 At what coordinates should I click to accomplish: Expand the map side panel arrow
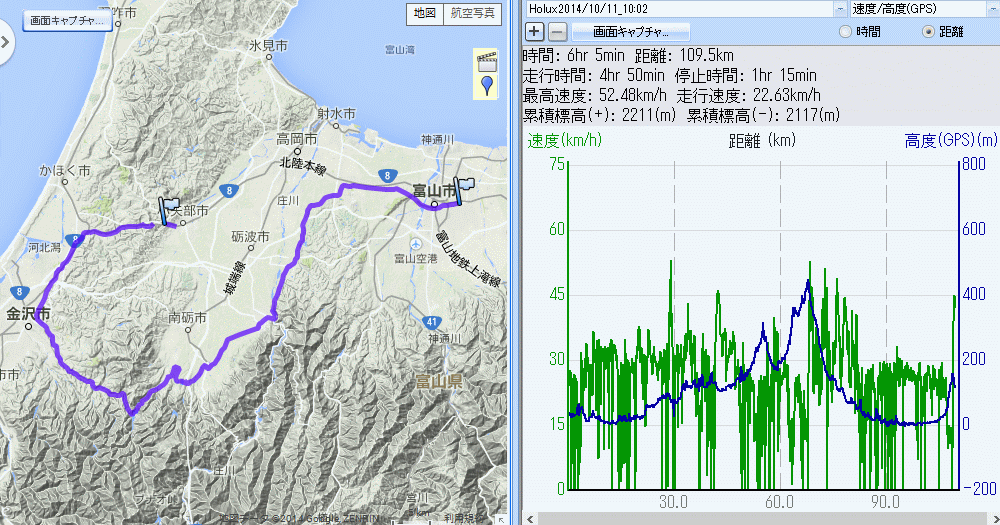[5, 43]
